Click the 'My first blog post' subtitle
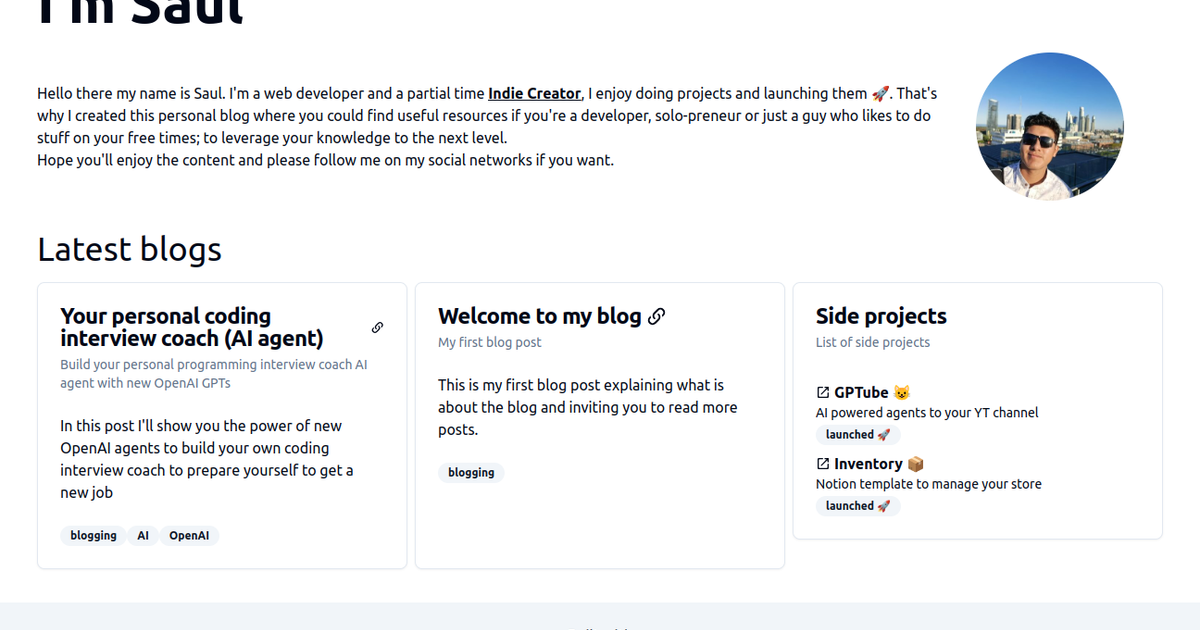 pyautogui.click(x=490, y=342)
